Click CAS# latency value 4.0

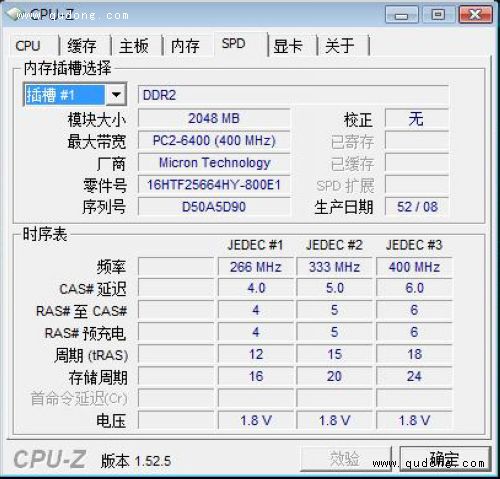[256, 288]
